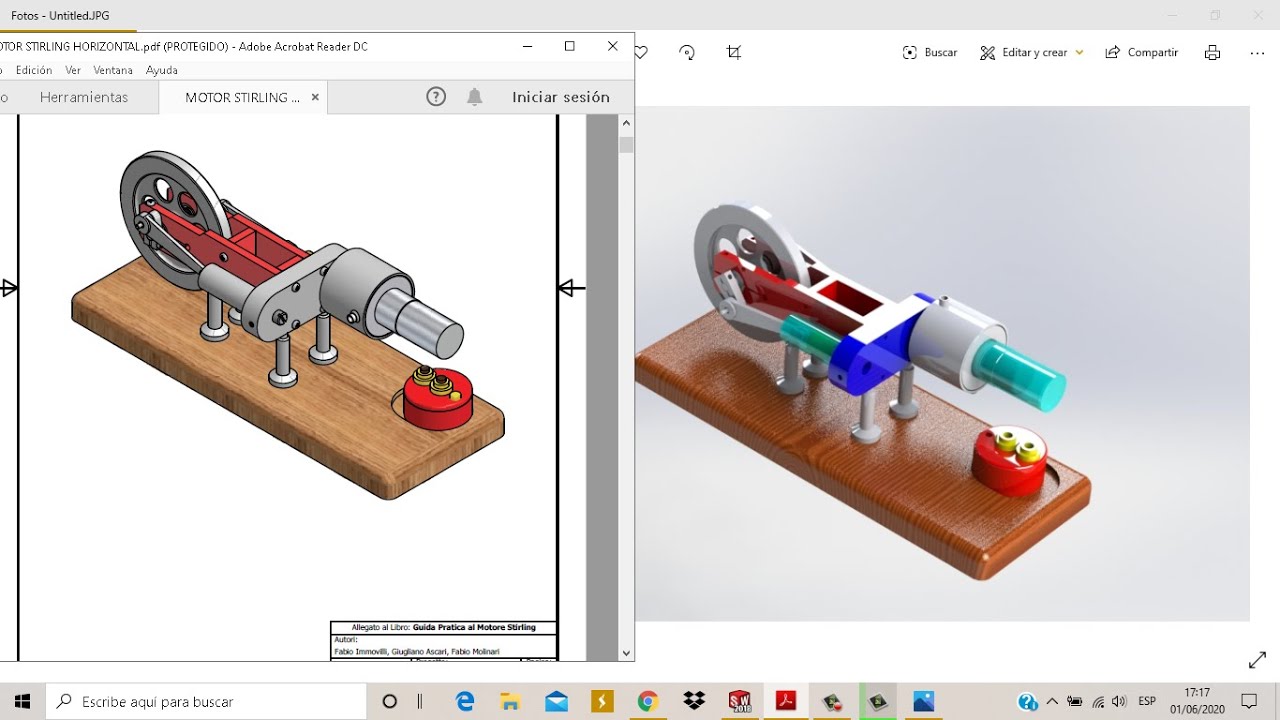Open the Mail app on taskbar
Image resolution: width=1280 pixels, height=720 pixels.
(x=556, y=701)
